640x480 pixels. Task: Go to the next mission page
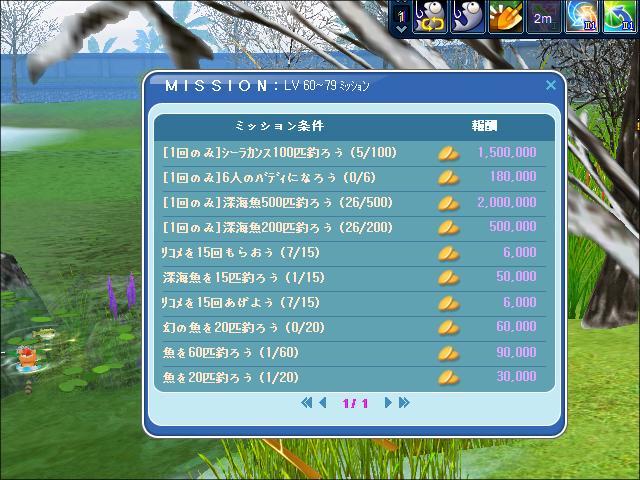[388, 403]
